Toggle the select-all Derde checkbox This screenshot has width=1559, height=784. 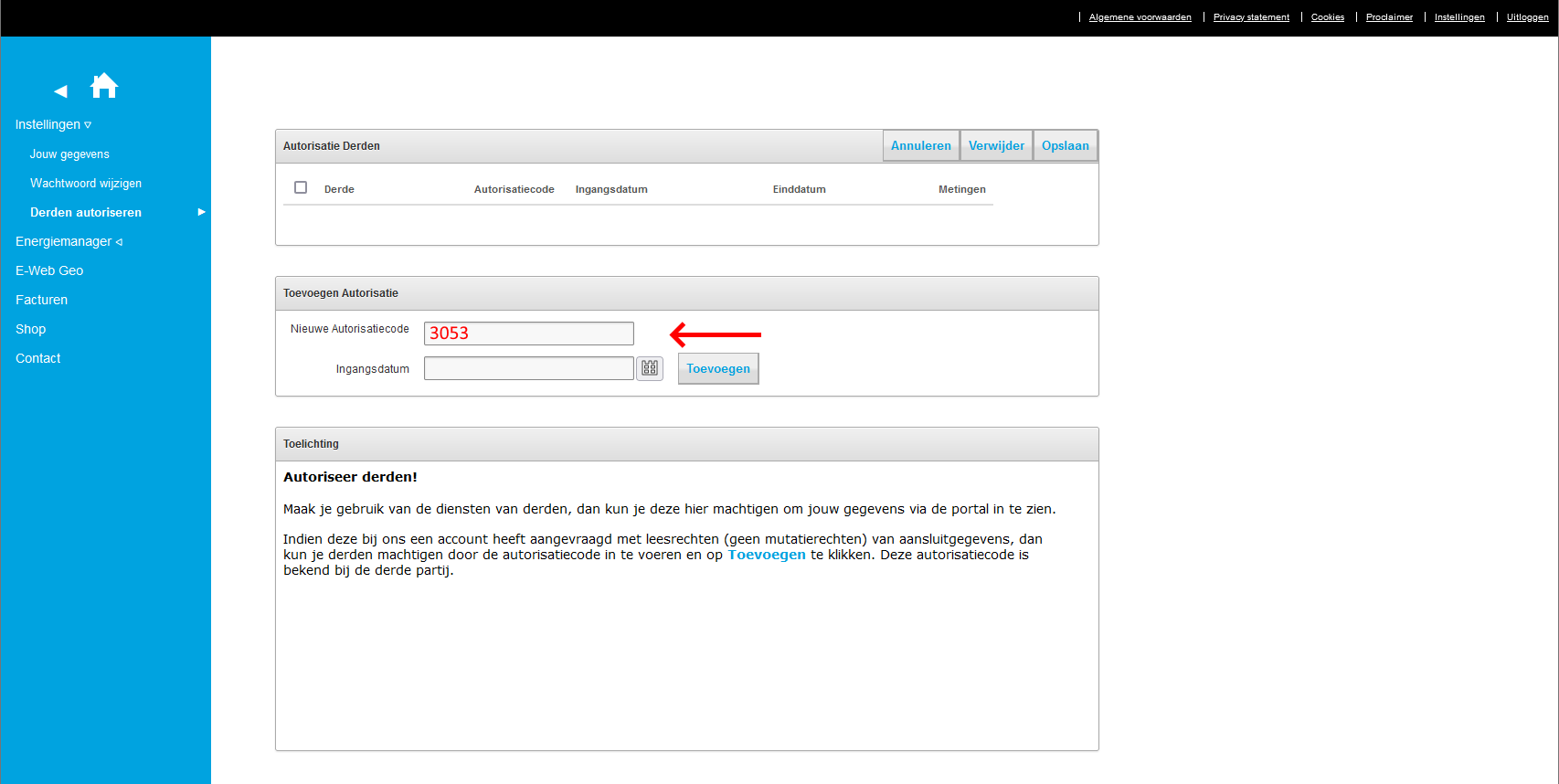coord(301,187)
